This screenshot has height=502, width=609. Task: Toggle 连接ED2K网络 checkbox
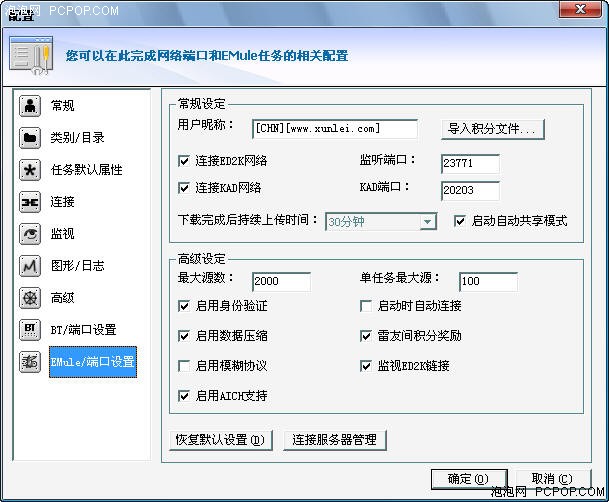(x=184, y=161)
